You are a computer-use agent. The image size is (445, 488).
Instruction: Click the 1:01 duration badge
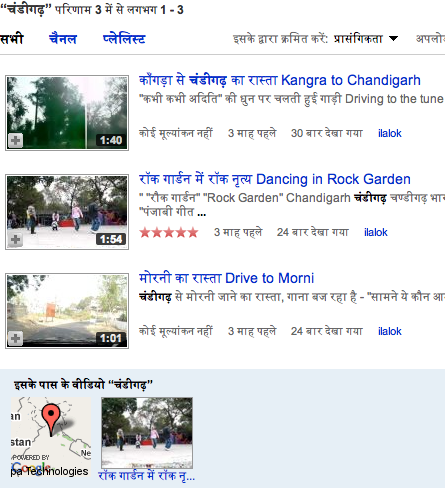point(111,338)
